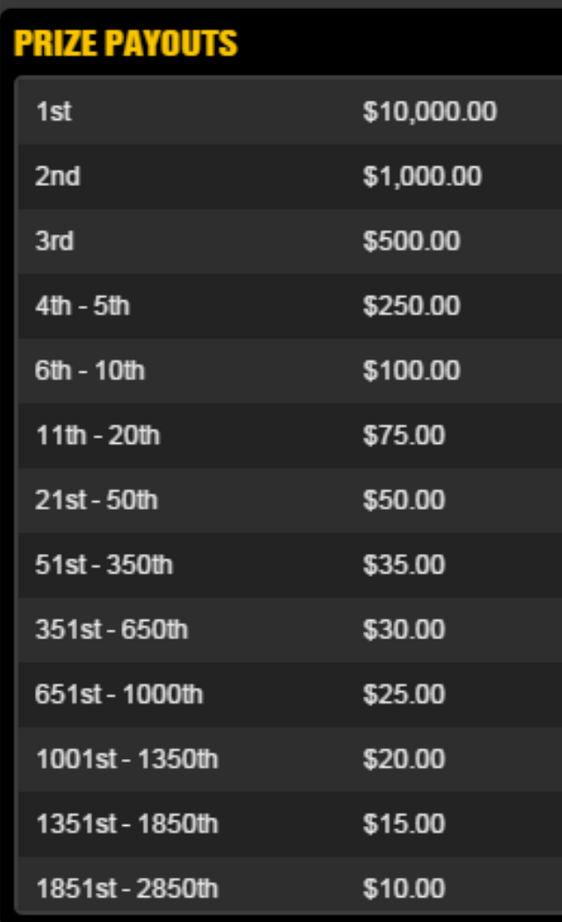Select the 651st - 1000th payout row

pyautogui.click(x=290, y=694)
